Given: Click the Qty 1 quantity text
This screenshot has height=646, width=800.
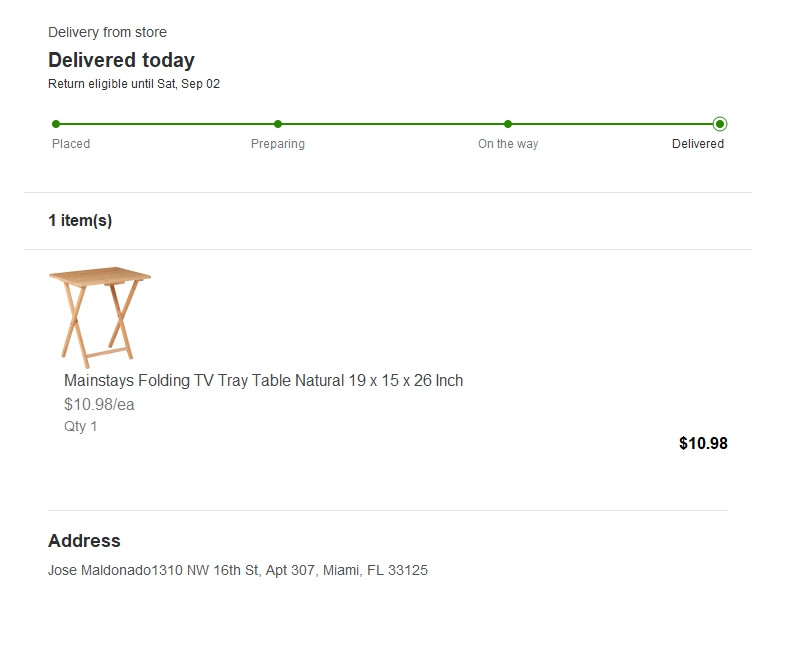Looking at the screenshot, I should (81, 427).
